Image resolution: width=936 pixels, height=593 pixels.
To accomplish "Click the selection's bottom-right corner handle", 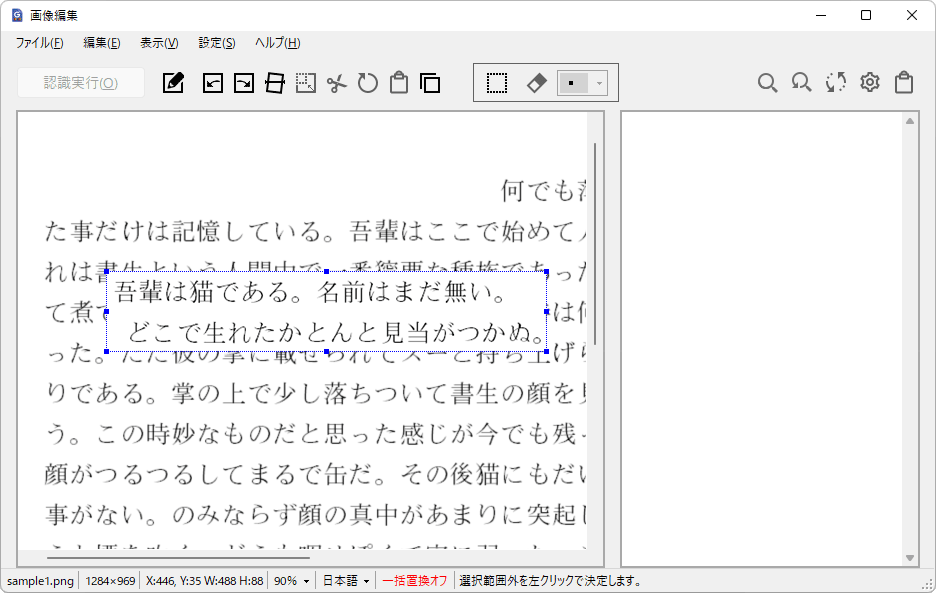I will (x=546, y=352).
